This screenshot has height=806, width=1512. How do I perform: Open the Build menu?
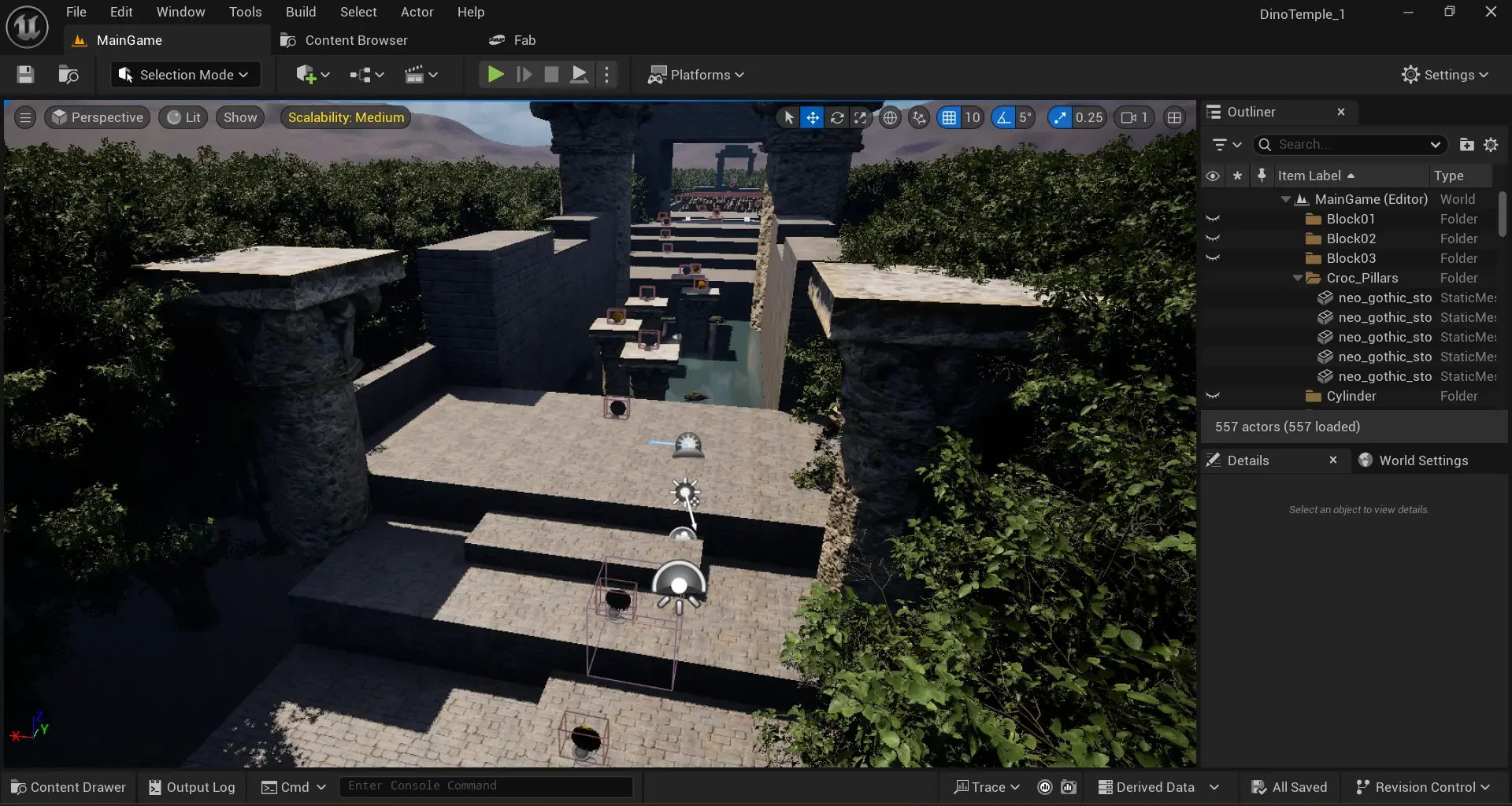click(301, 12)
